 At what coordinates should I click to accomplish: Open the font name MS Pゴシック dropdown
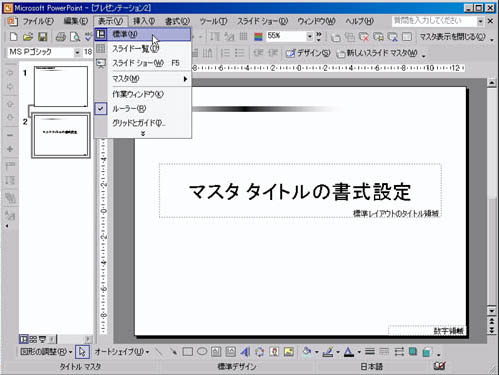point(77,52)
